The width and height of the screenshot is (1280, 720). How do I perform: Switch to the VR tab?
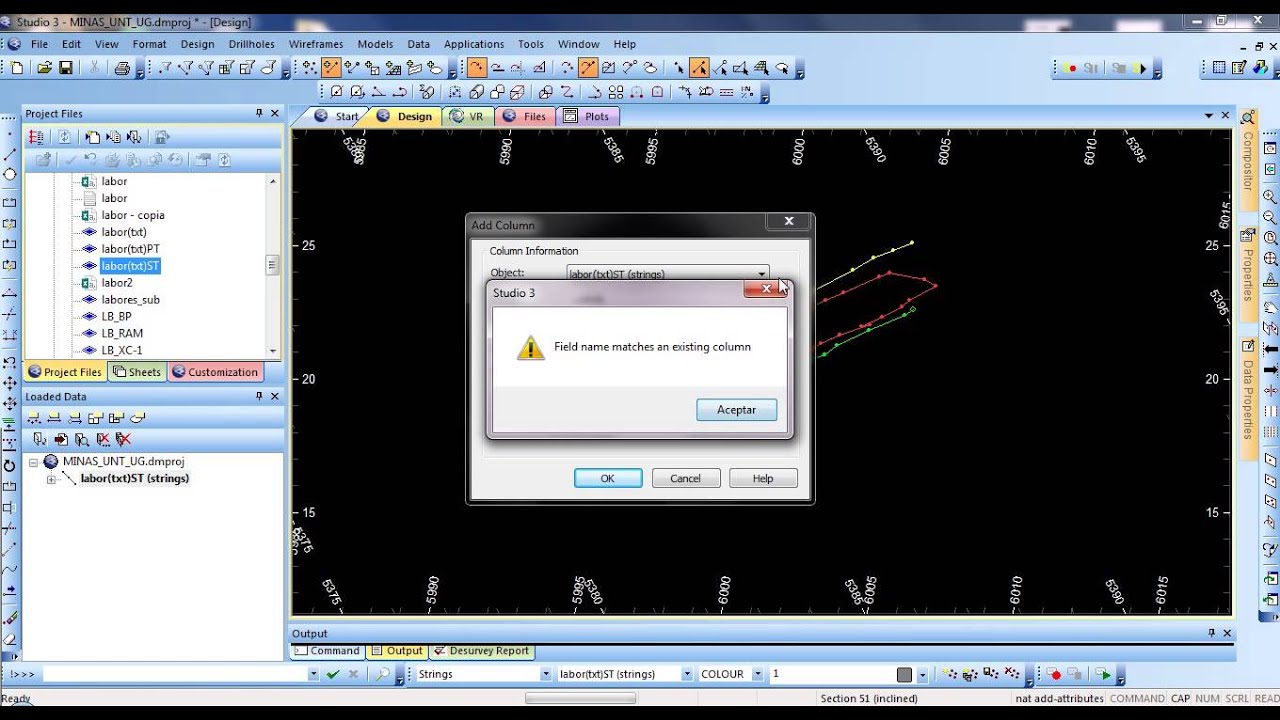point(466,116)
